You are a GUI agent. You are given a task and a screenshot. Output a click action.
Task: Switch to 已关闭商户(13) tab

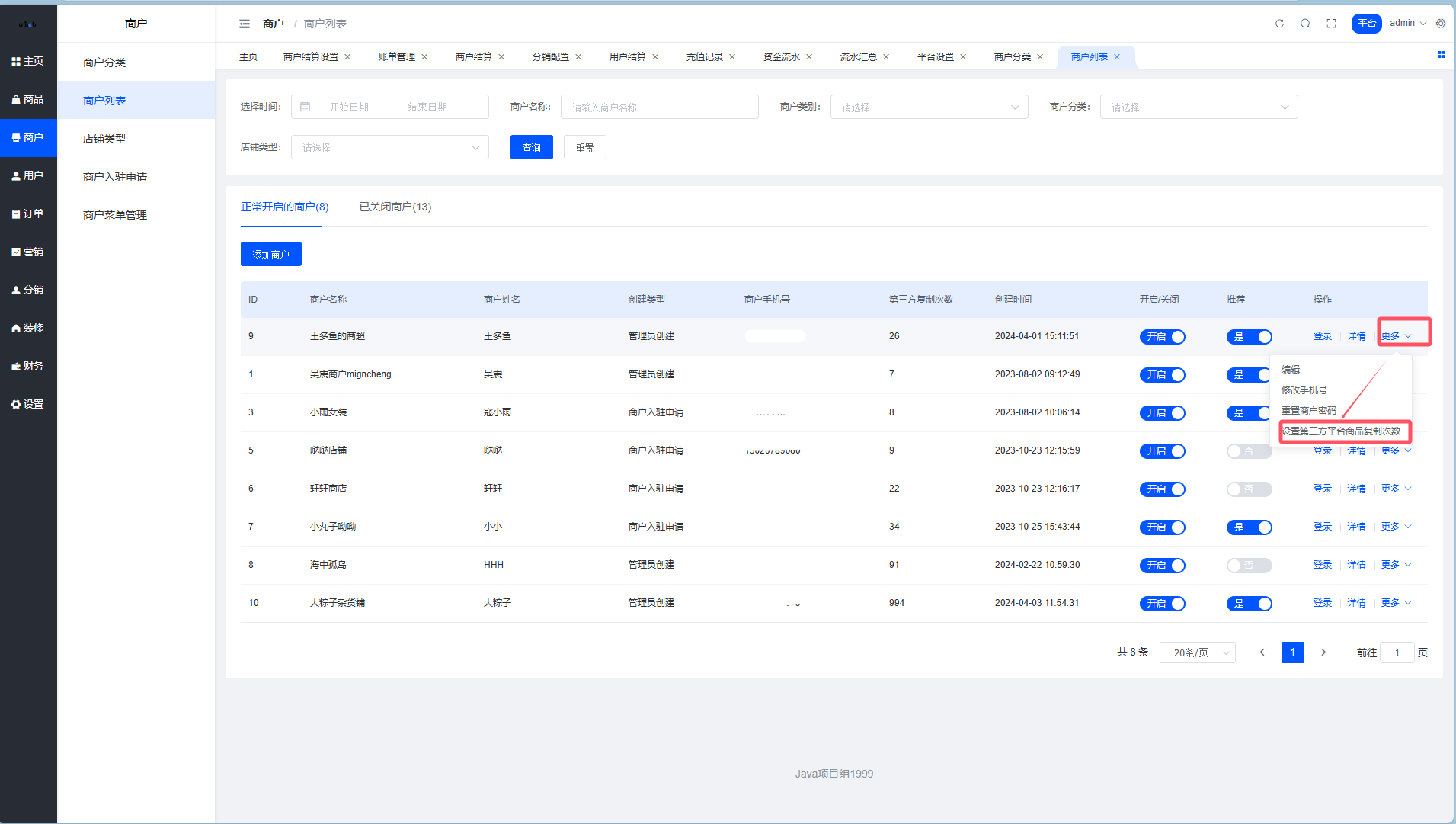[x=395, y=207]
